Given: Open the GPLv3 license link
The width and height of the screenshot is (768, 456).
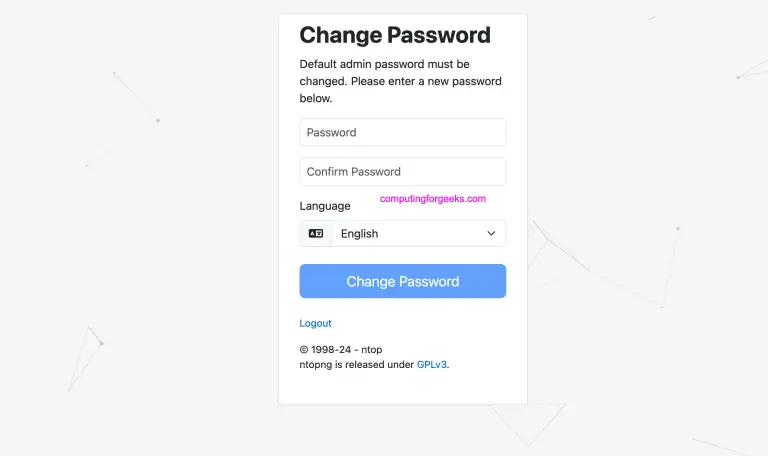Looking at the screenshot, I should tap(432, 365).
